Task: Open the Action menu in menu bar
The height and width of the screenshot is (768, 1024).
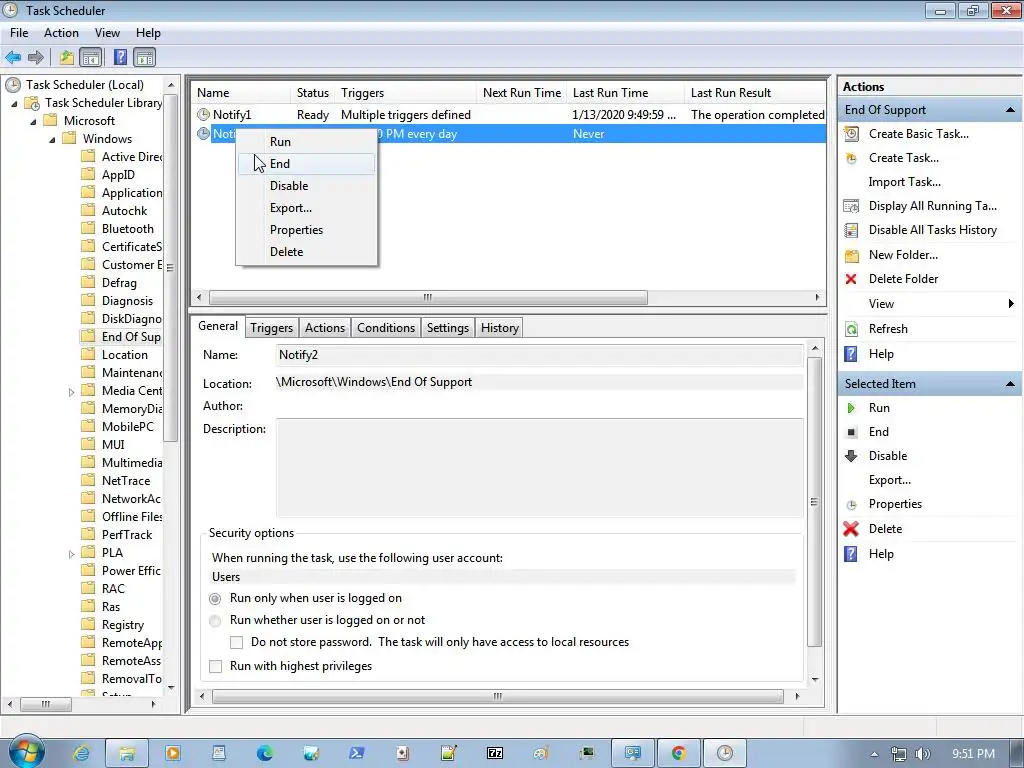Action: [61, 33]
